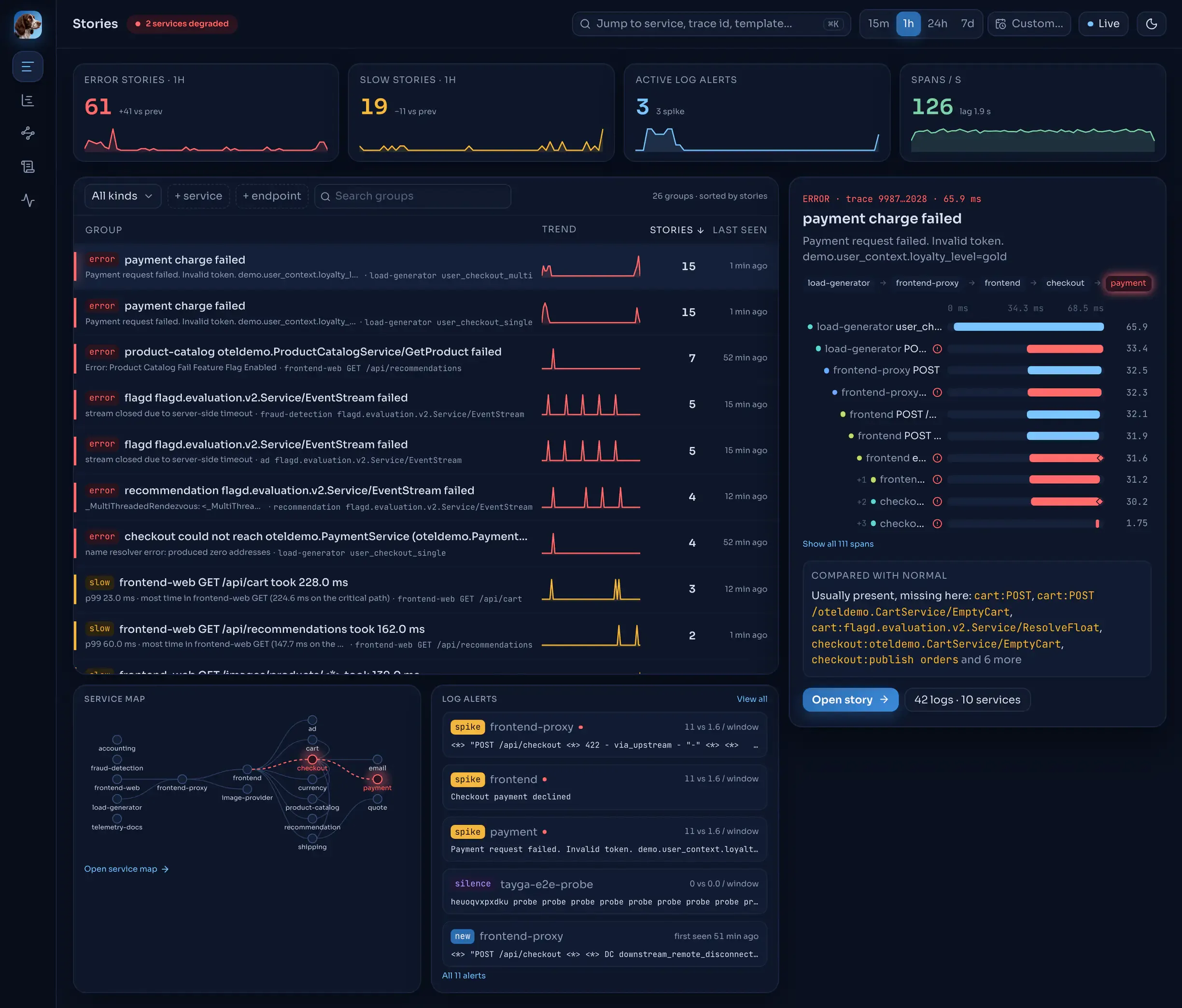Open the Stories list sidebar icon

point(28,67)
